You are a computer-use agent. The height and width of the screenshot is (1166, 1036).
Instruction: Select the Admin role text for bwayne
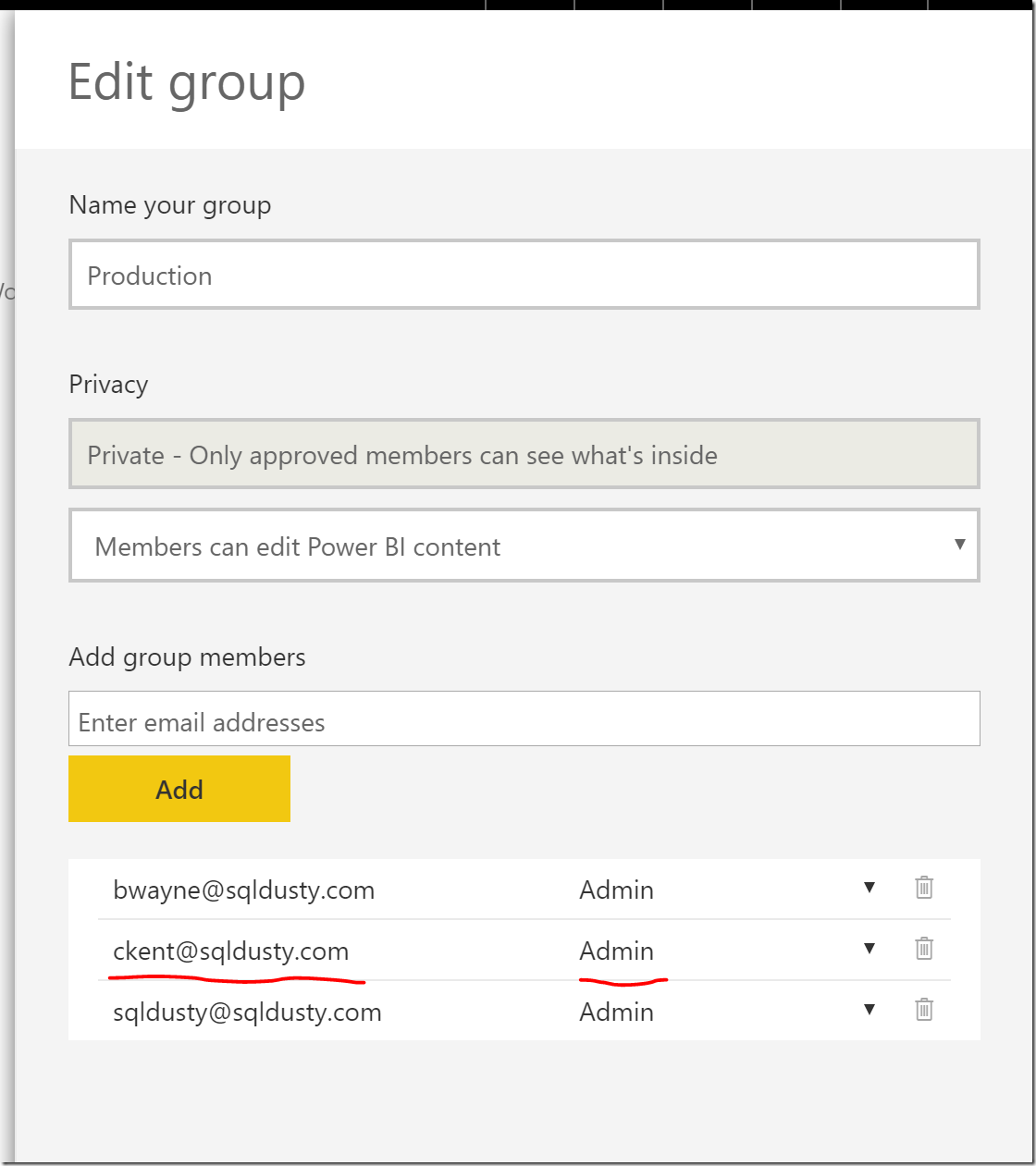[616, 890]
